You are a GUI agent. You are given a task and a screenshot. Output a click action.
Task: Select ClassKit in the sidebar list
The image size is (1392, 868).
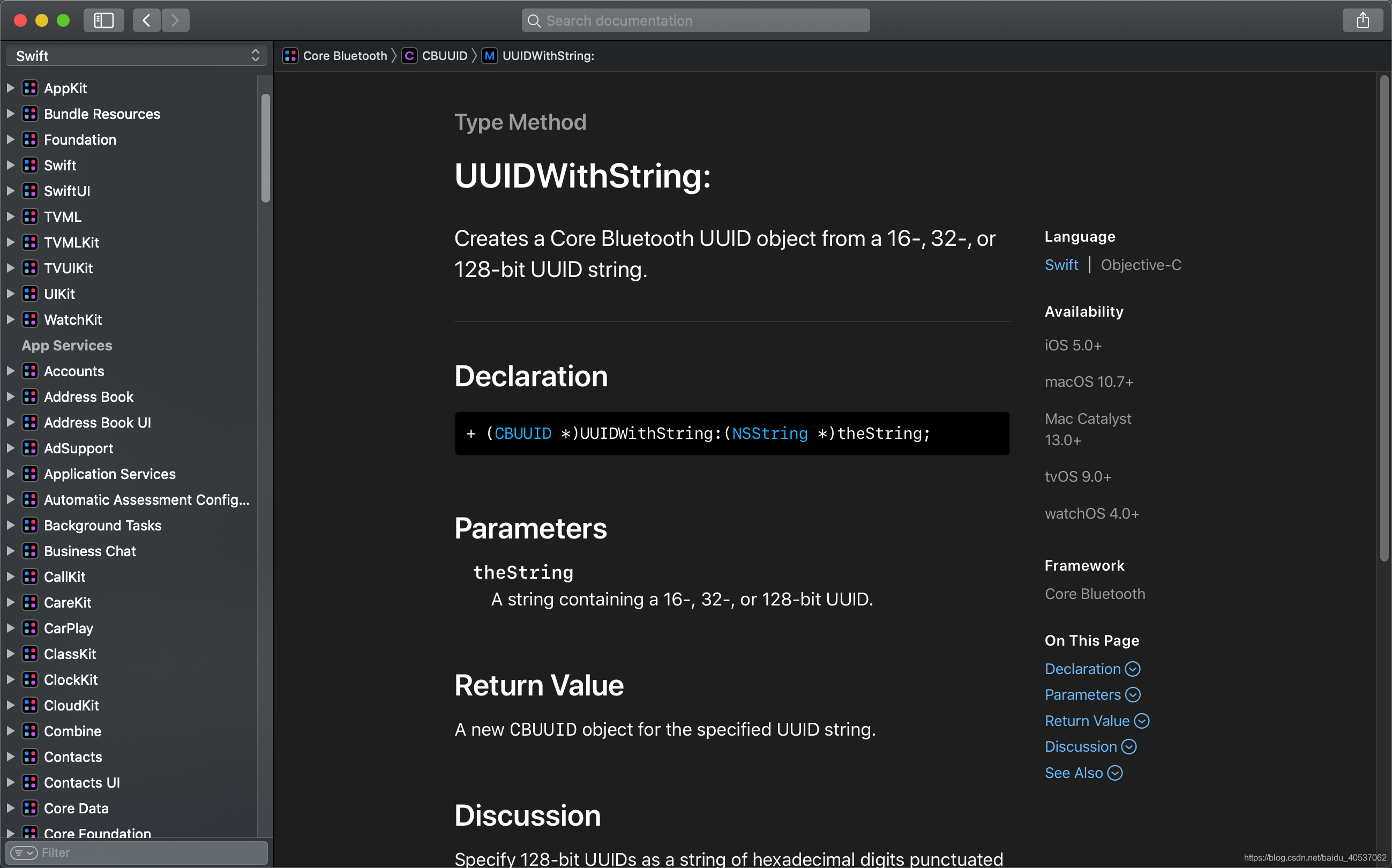pos(70,654)
